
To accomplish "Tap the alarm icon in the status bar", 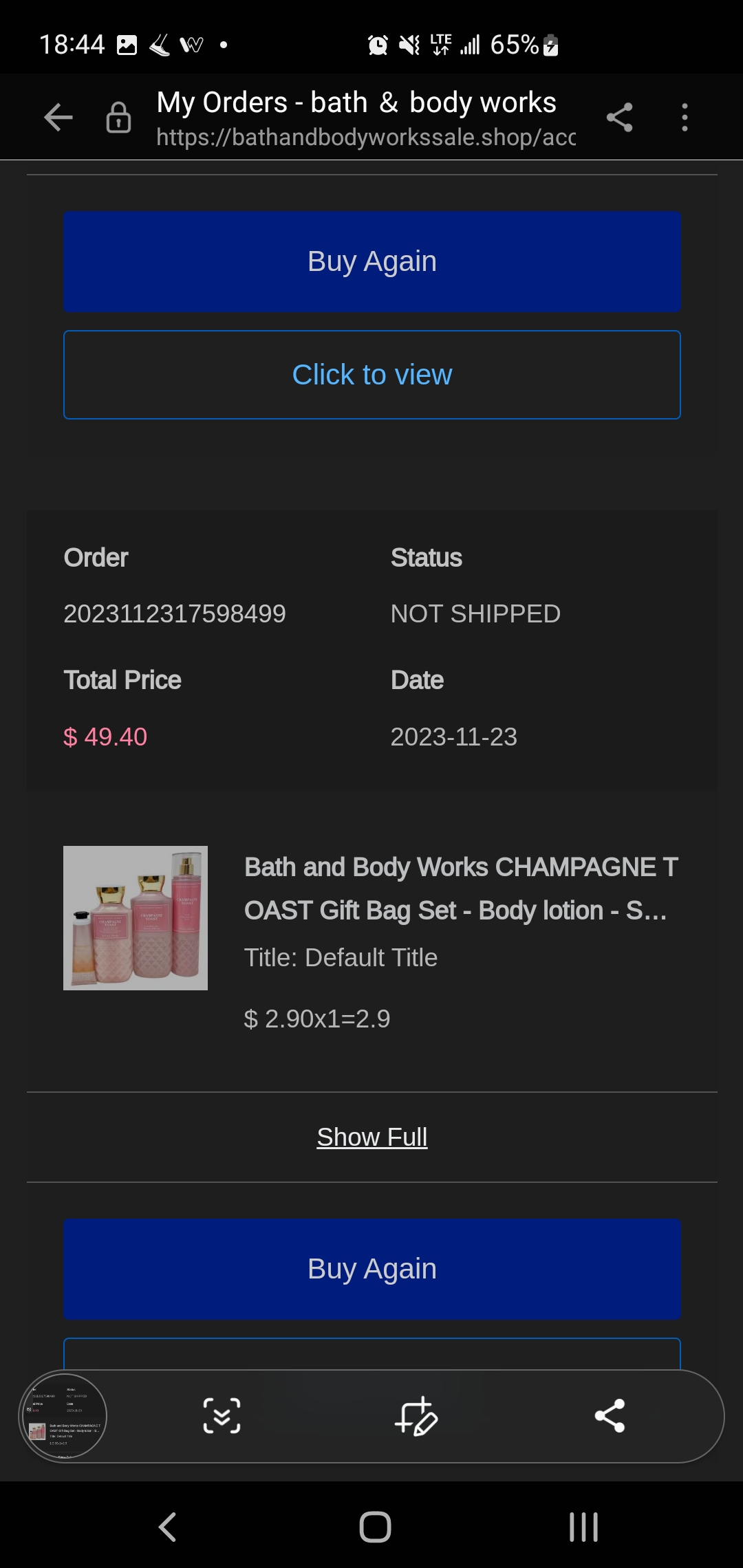I will coord(378,45).
